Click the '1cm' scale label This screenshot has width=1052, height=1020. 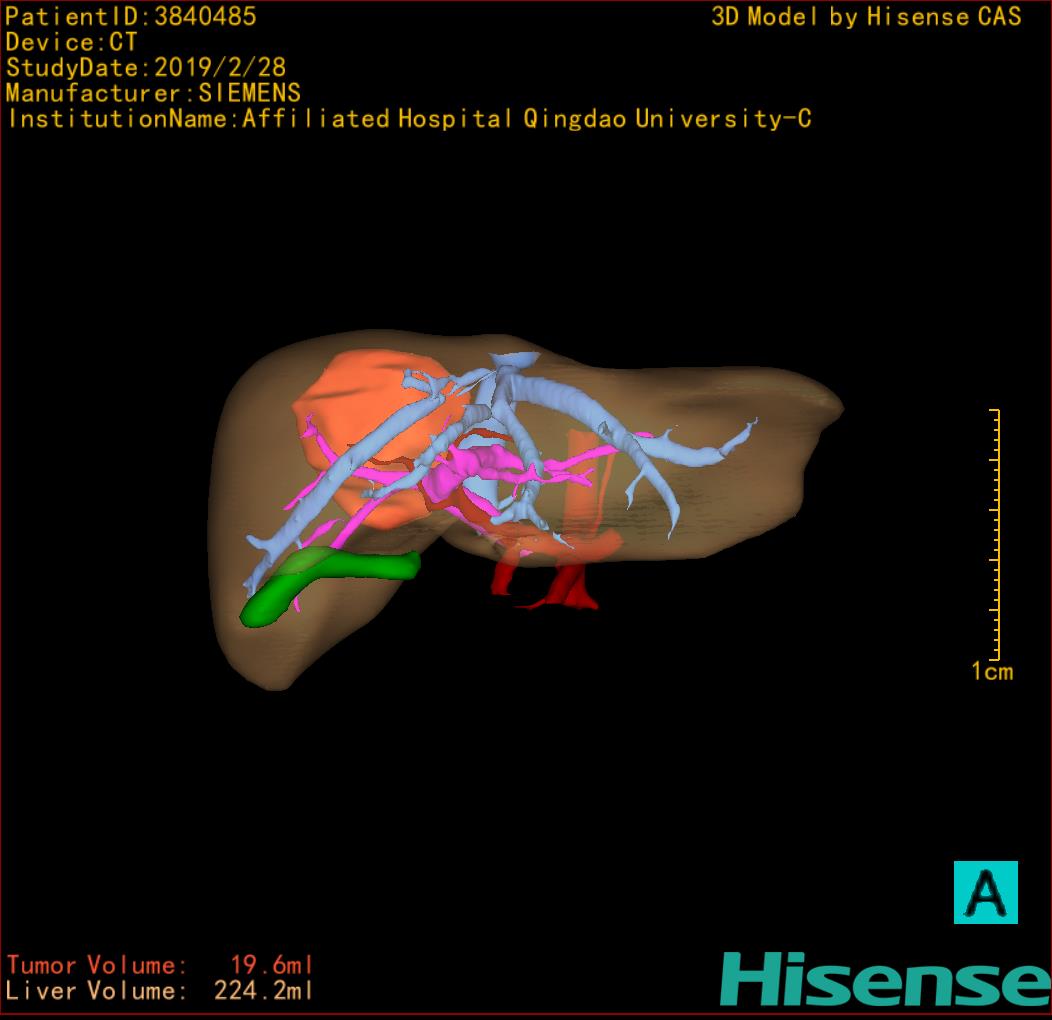[991, 672]
